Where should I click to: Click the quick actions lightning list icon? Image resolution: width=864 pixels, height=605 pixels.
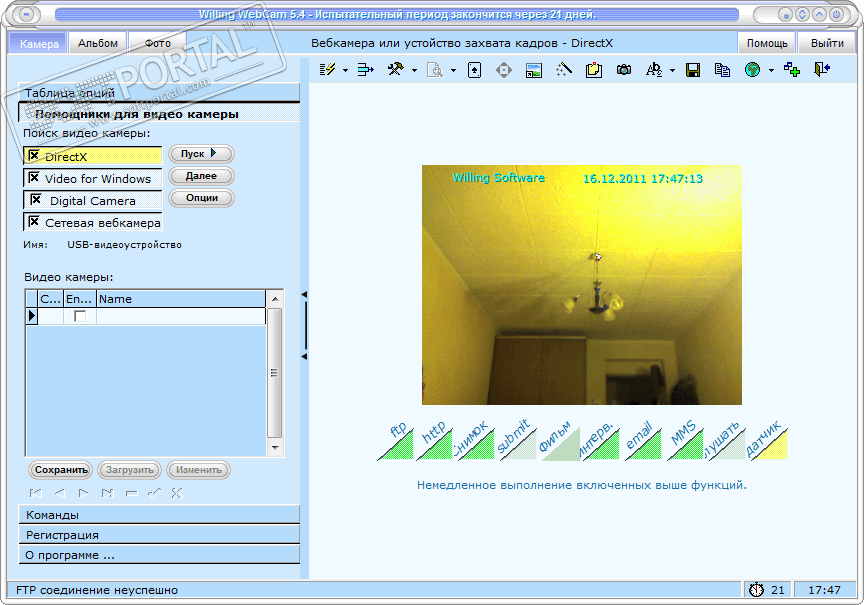click(x=327, y=69)
